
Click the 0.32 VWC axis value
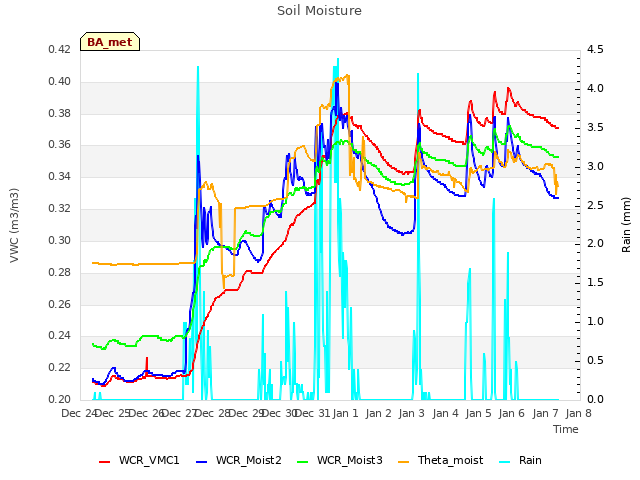point(60,209)
